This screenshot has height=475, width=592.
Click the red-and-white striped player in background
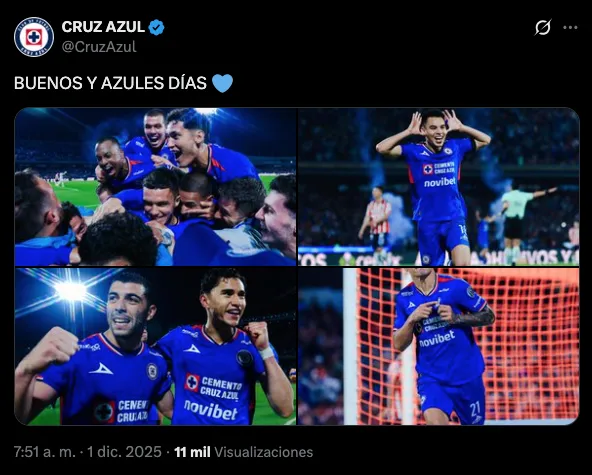click(x=378, y=225)
